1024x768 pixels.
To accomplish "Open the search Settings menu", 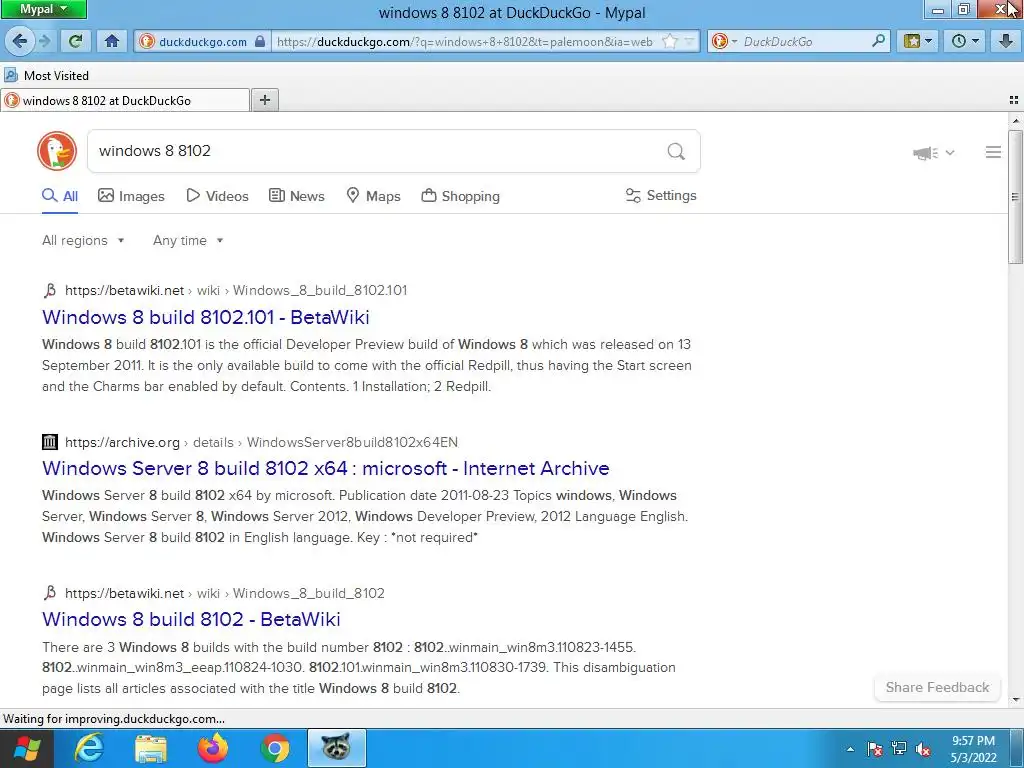I will pyautogui.click(x=661, y=195).
